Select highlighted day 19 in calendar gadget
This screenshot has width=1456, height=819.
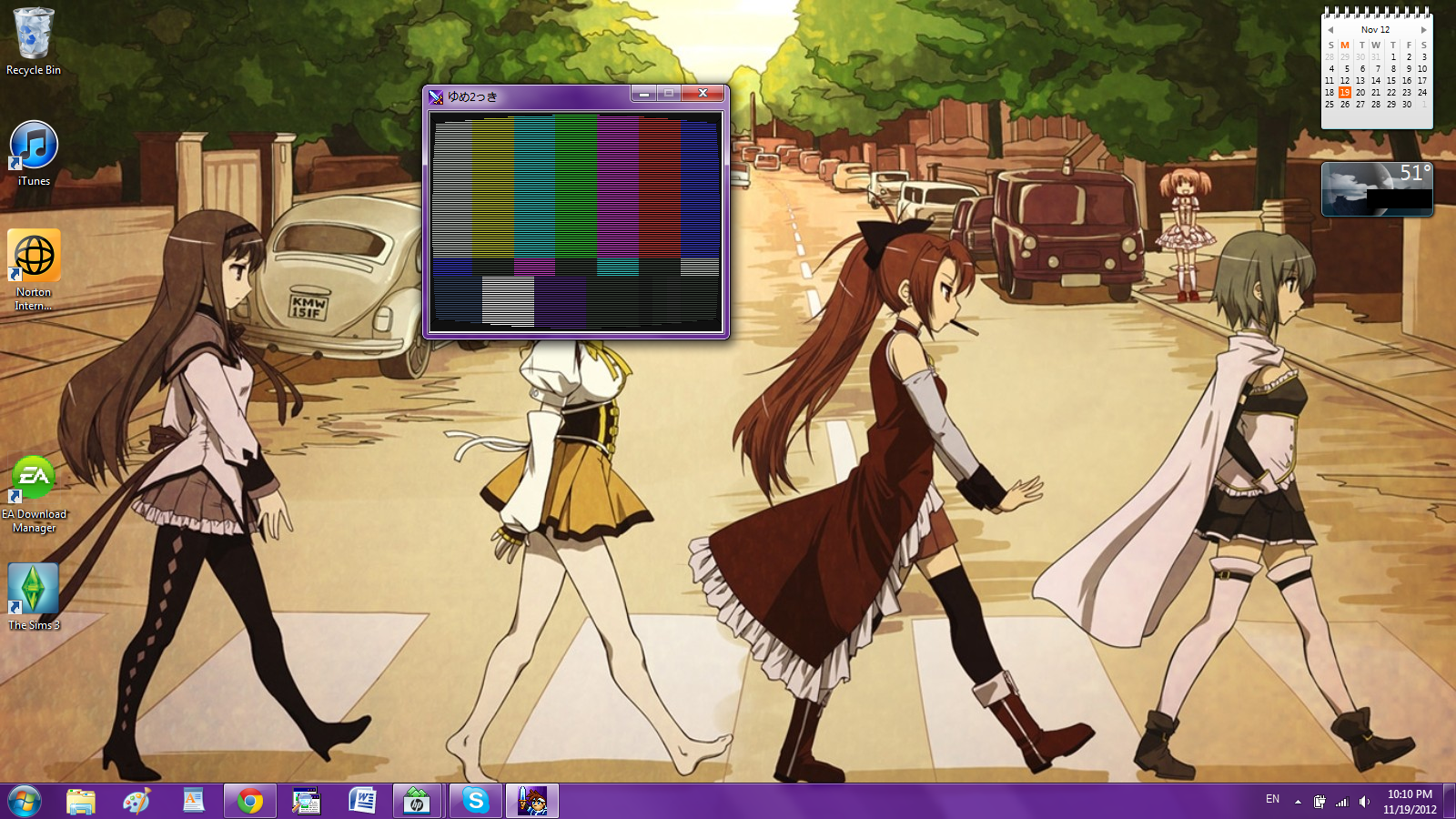tap(1345, 93)
